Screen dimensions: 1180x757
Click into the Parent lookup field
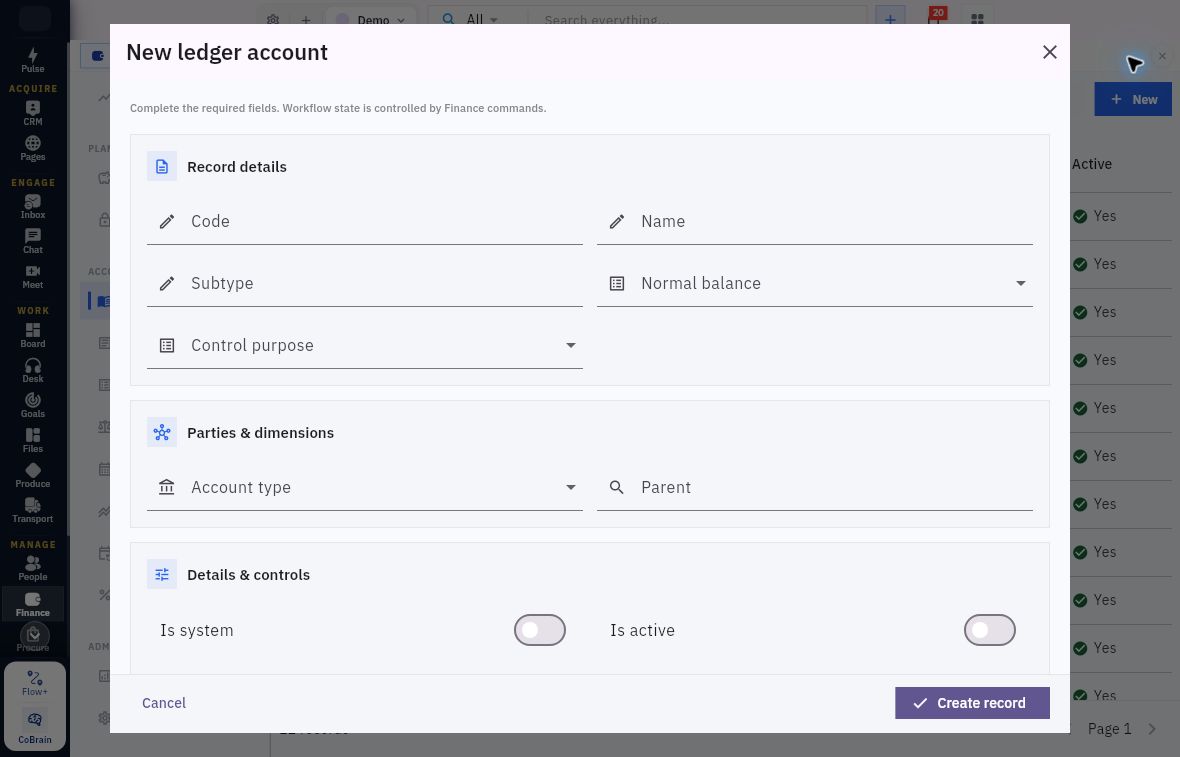coord(814,488)
